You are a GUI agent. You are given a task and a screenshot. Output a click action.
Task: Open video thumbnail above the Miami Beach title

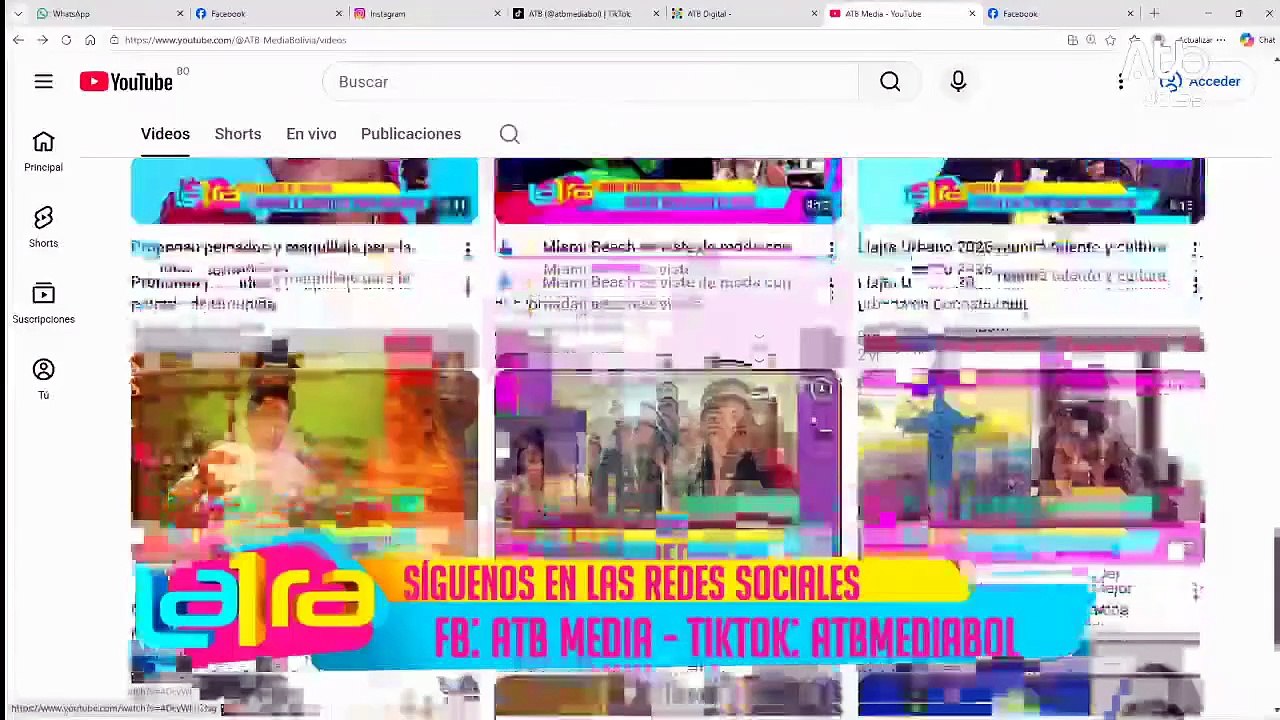(668, 190)
